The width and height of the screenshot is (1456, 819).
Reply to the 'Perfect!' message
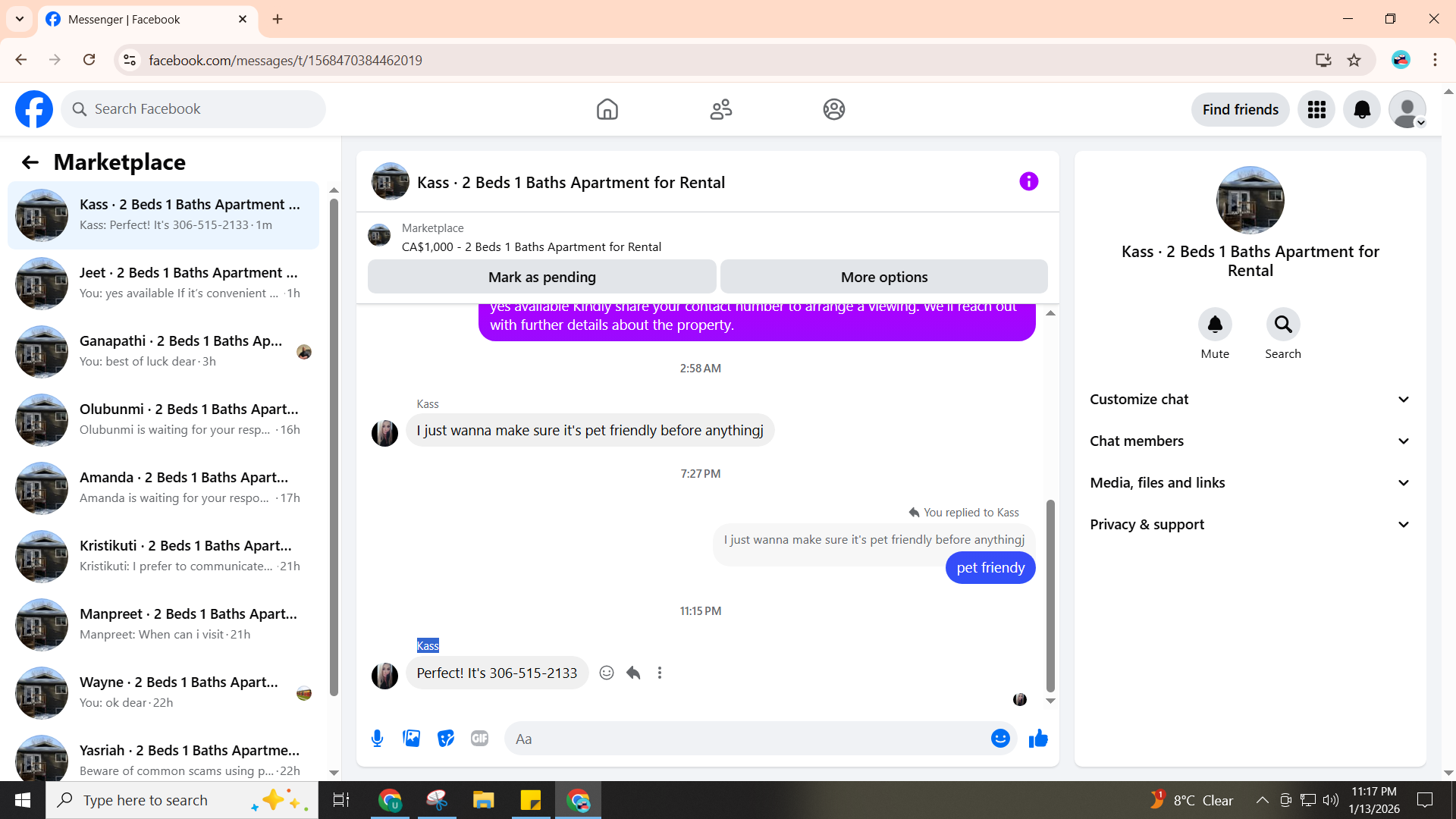pyautogui.click(x=633, y=673)
